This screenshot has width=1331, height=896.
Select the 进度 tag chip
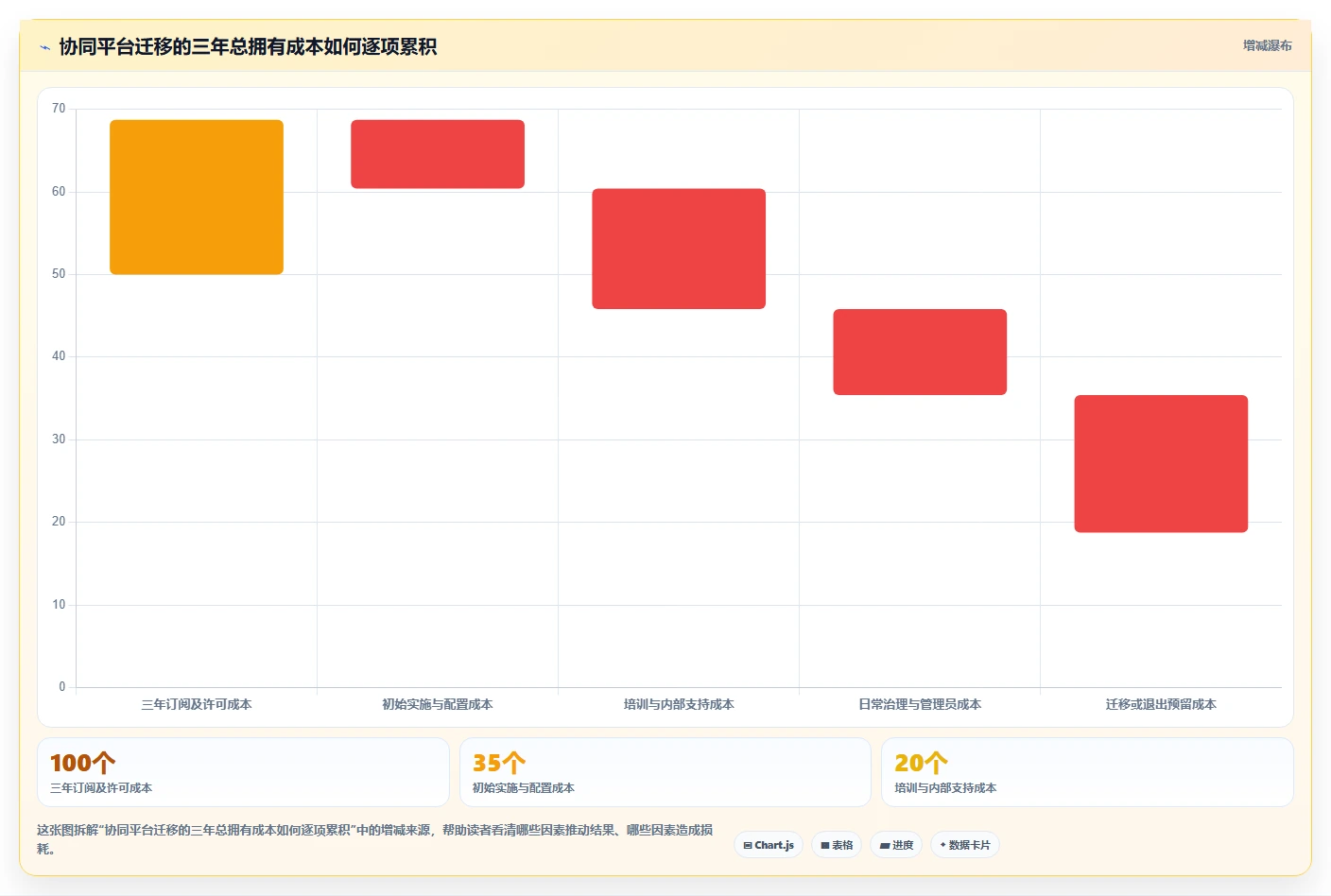[x=896, y=845]
